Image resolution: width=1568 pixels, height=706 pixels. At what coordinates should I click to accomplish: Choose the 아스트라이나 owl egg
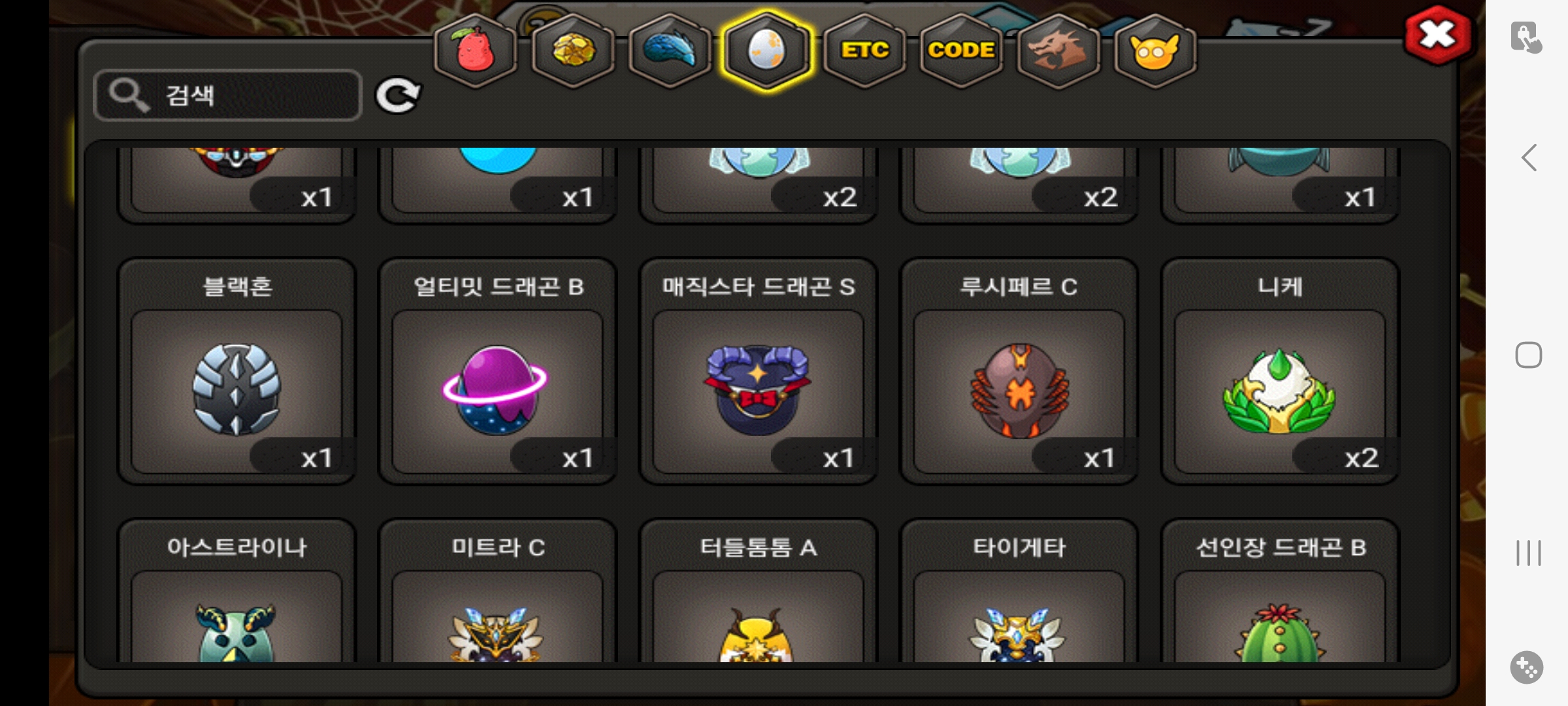[237, 590]
